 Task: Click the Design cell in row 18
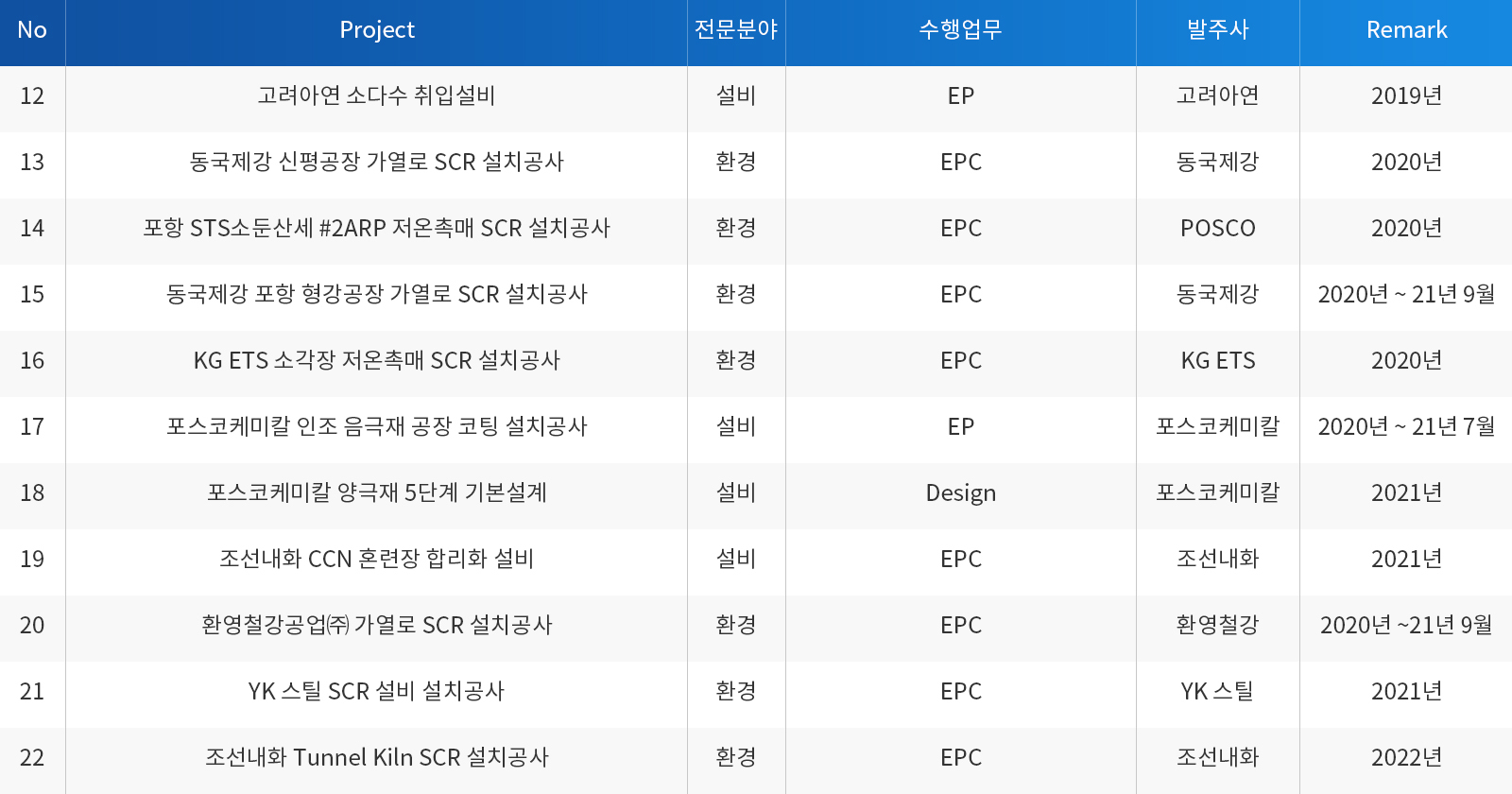[960, 492]
